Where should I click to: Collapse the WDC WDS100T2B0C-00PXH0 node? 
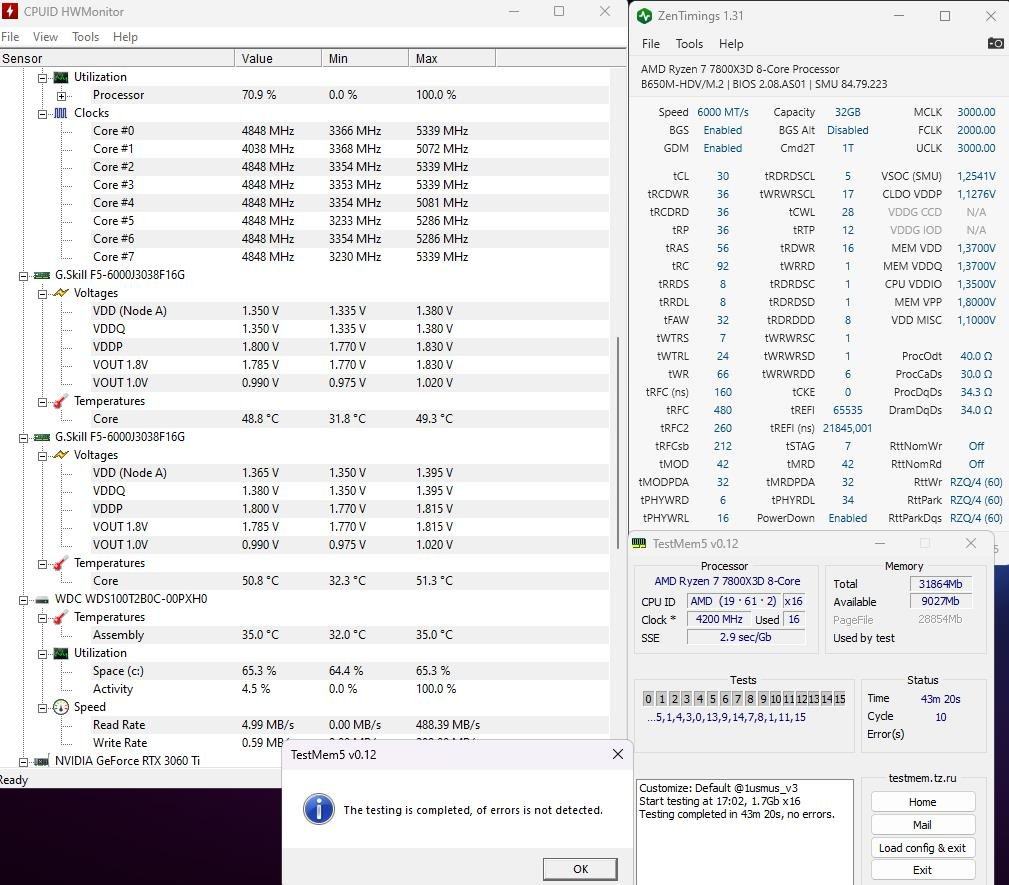point(24,601)
